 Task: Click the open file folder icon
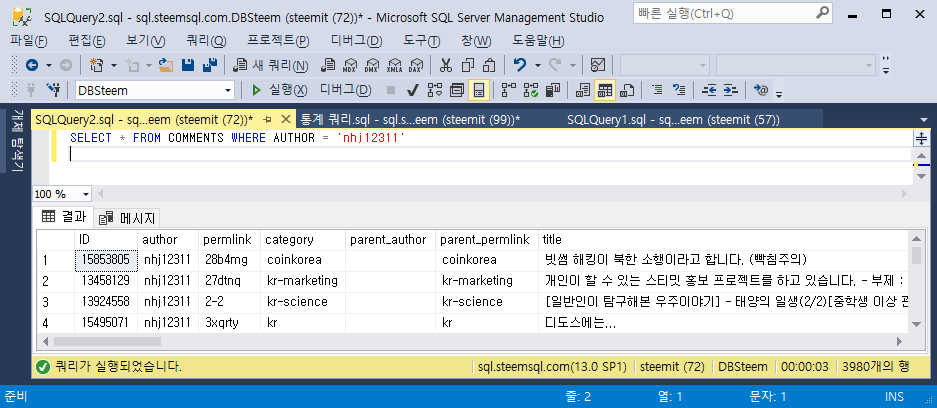pos(166,65)
